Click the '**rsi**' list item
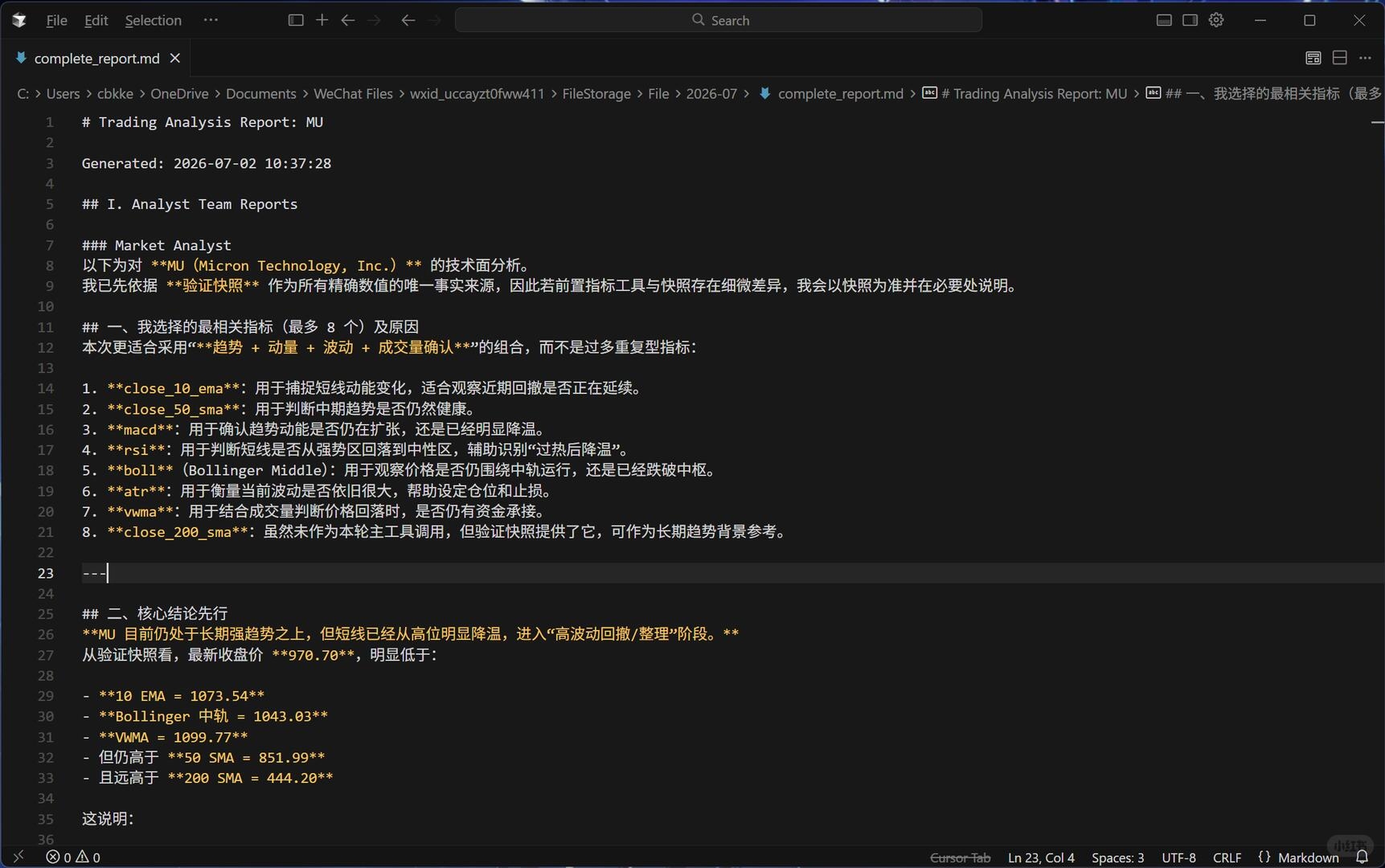Screen dimensions: 1385x868 (x=358, y=450)
